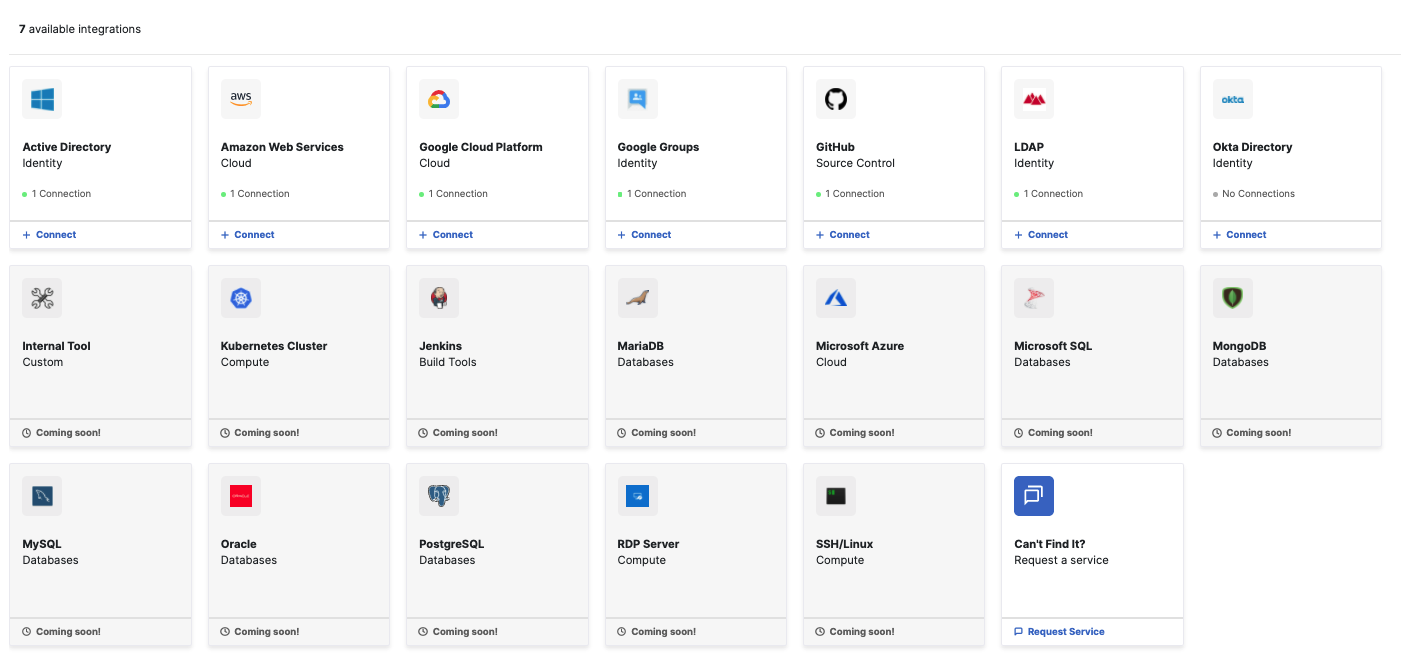Click the Microsoft Azure card title

click(x=860, y=346)
